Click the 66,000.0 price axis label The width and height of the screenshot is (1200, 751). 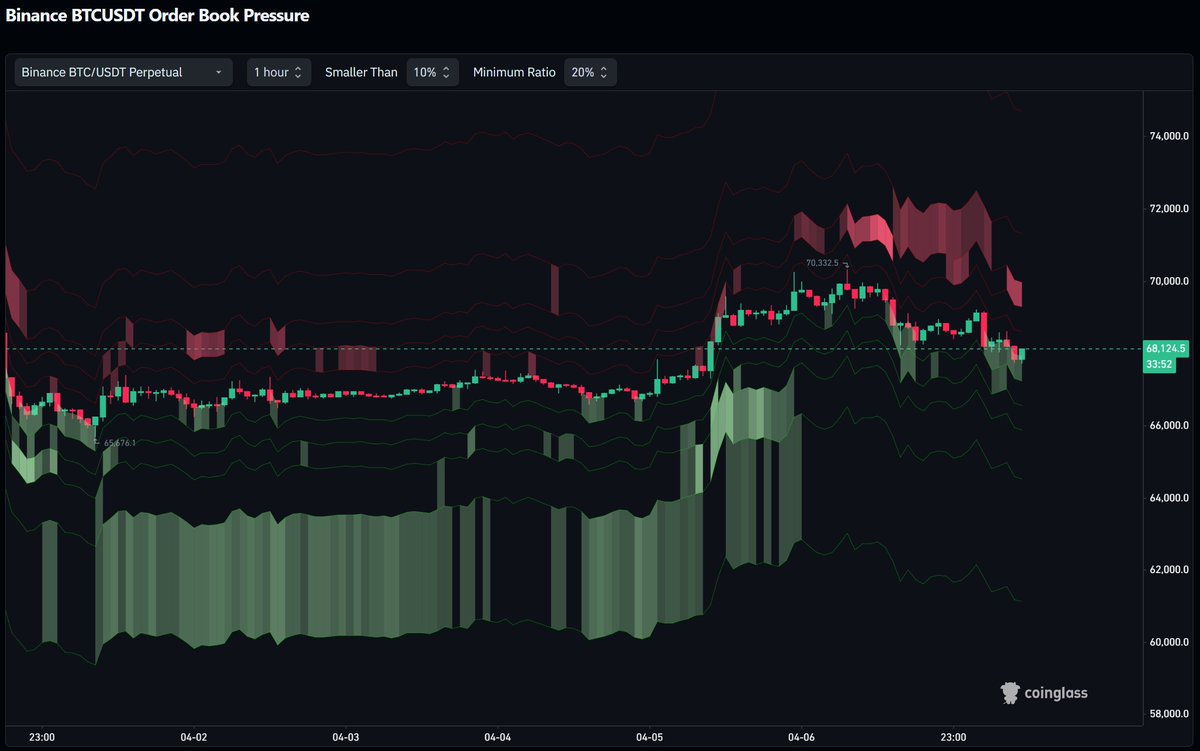1168,426
